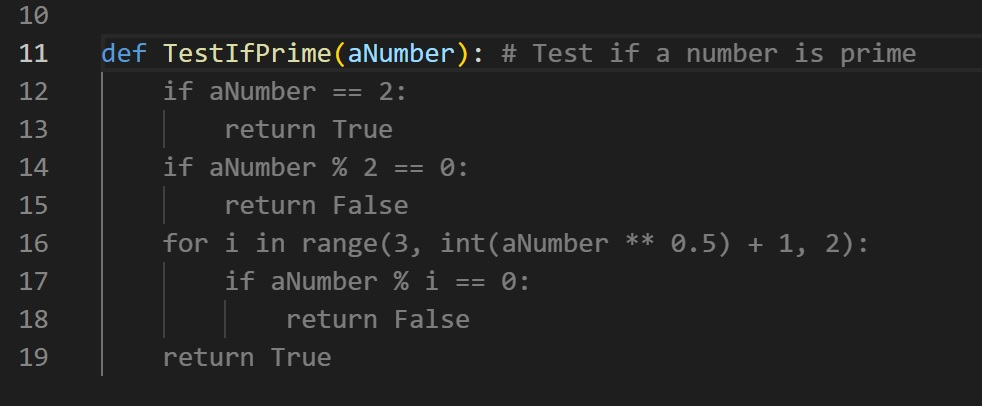This screenshot has width=982, height=406.
Task: Select line number 16 in the gutter
Action: 33,243
